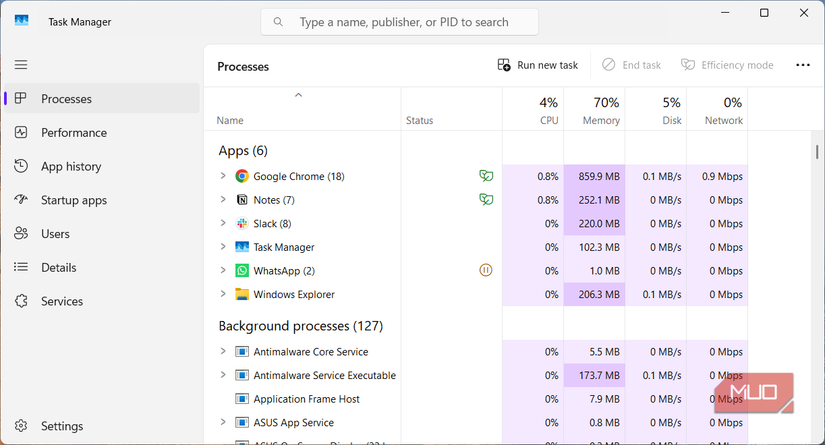Expand Antimalware Service Executable group
825x445 pixels.
[x=223, y=375]
